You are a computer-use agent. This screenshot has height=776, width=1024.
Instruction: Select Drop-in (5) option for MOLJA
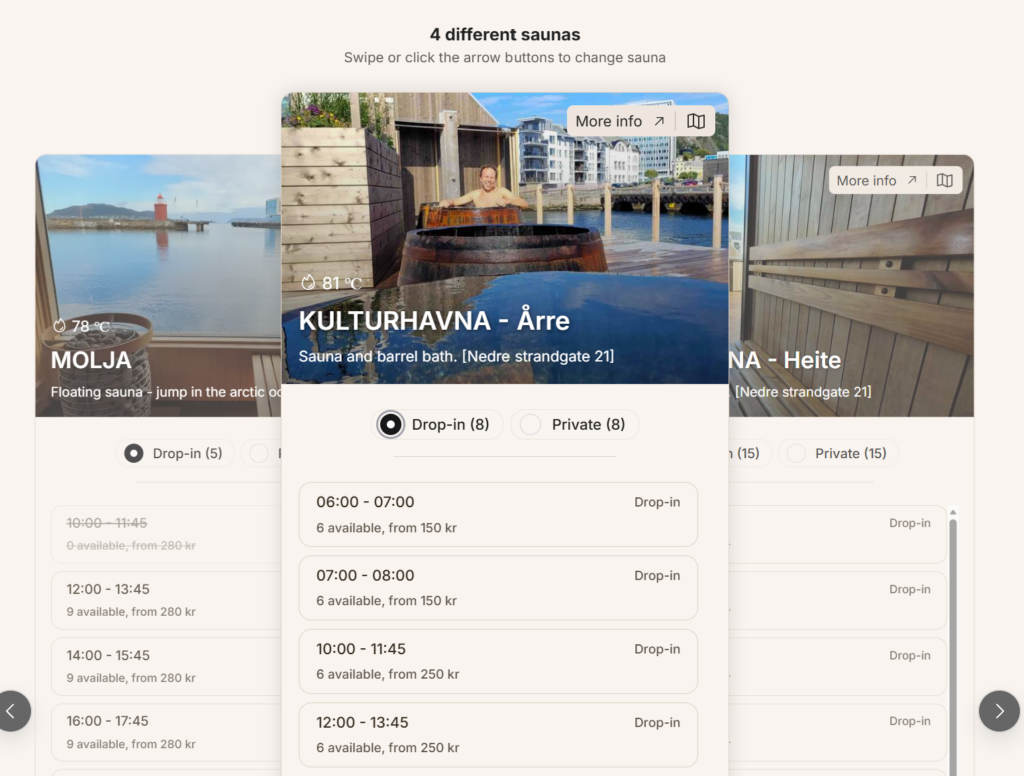175,453
